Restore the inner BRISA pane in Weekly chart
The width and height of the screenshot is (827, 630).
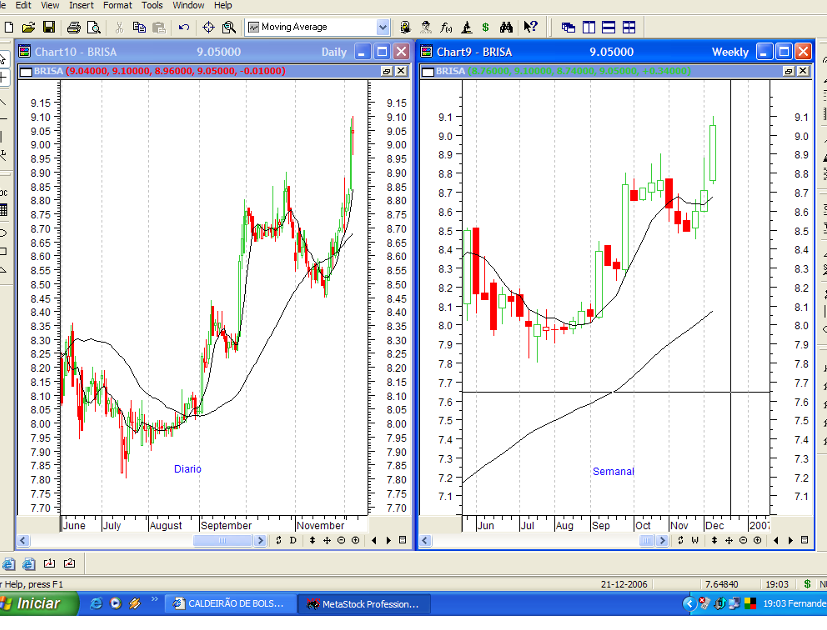788,71
